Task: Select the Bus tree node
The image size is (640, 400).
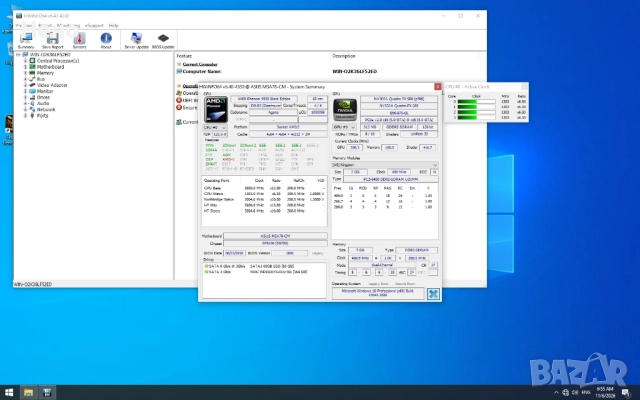Action: [x=41, y=79]
